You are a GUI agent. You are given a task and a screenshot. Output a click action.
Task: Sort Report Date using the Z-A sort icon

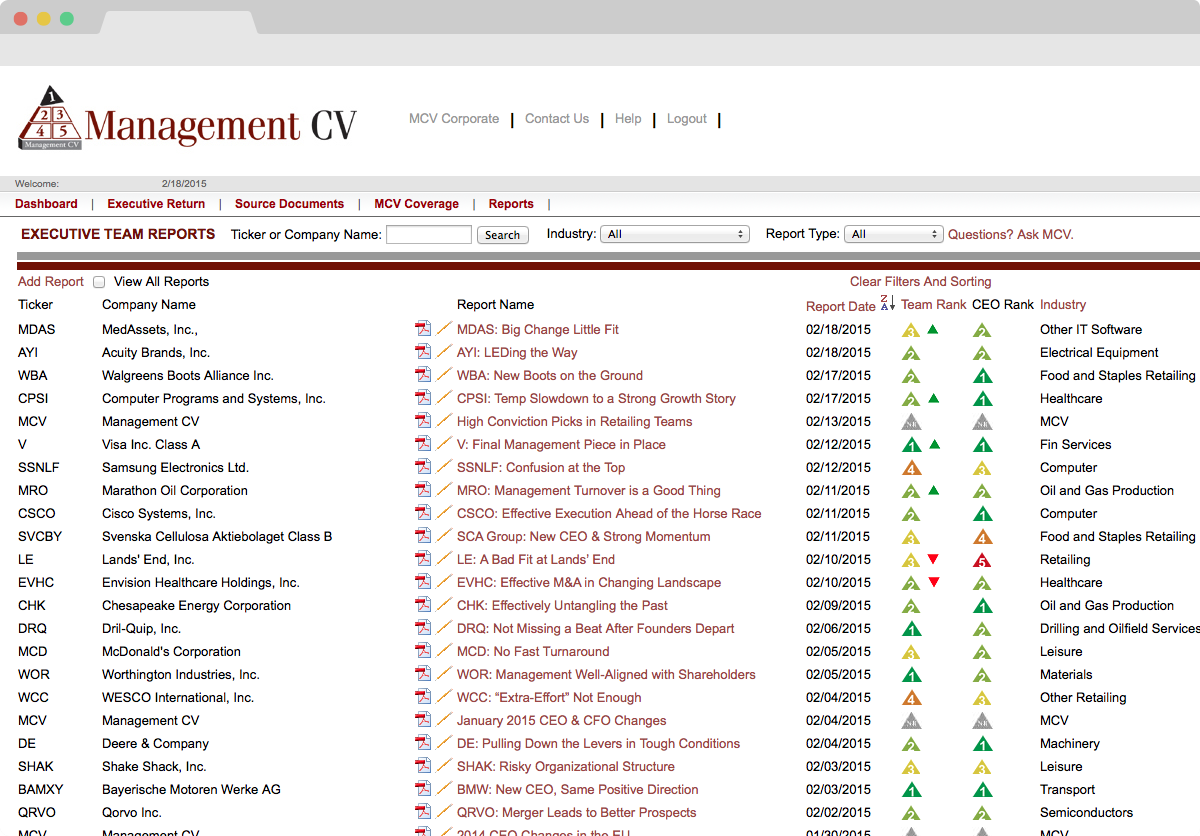tap(885, 304)
